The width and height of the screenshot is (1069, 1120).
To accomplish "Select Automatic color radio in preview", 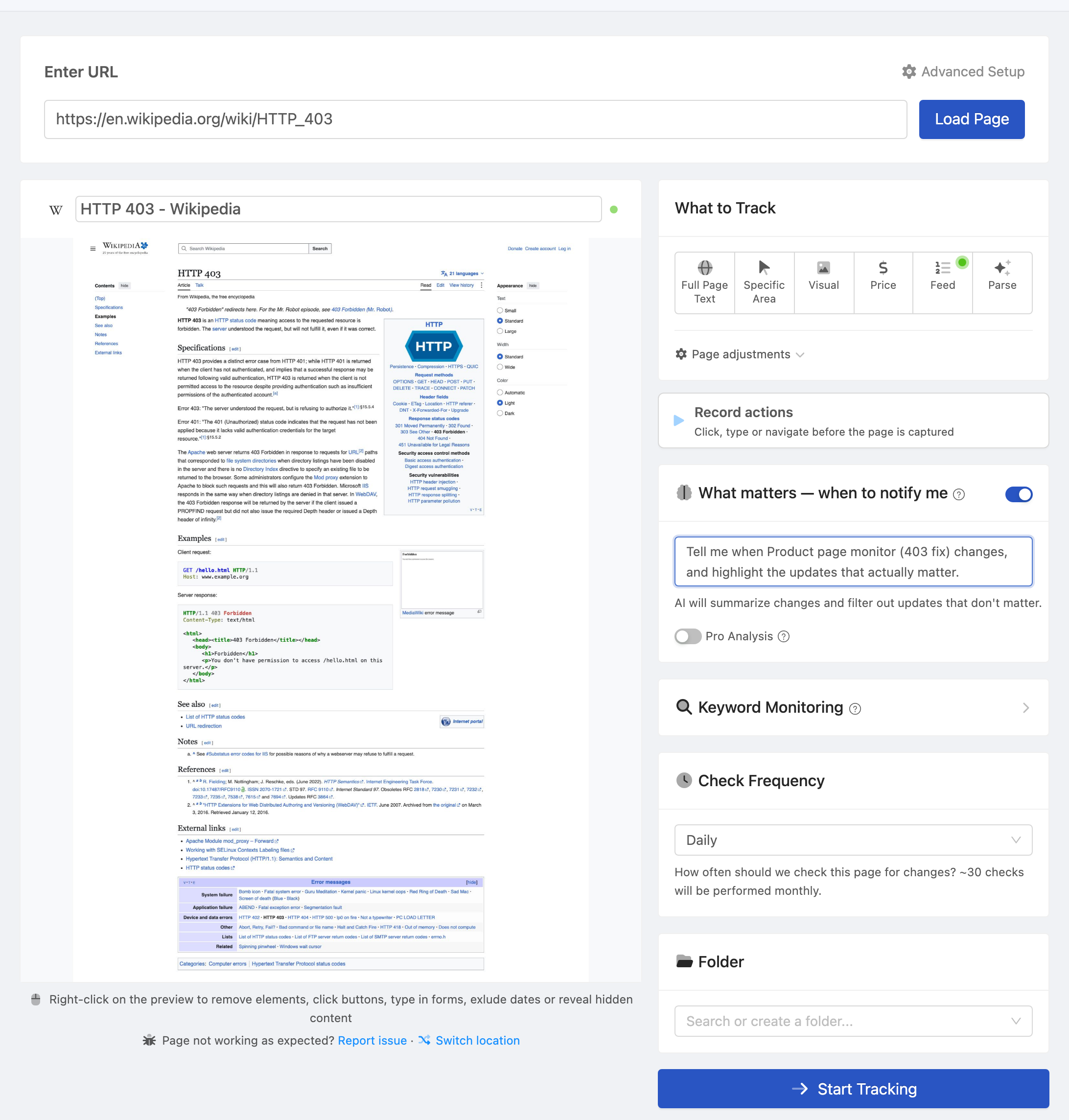I will click(500, 393).
